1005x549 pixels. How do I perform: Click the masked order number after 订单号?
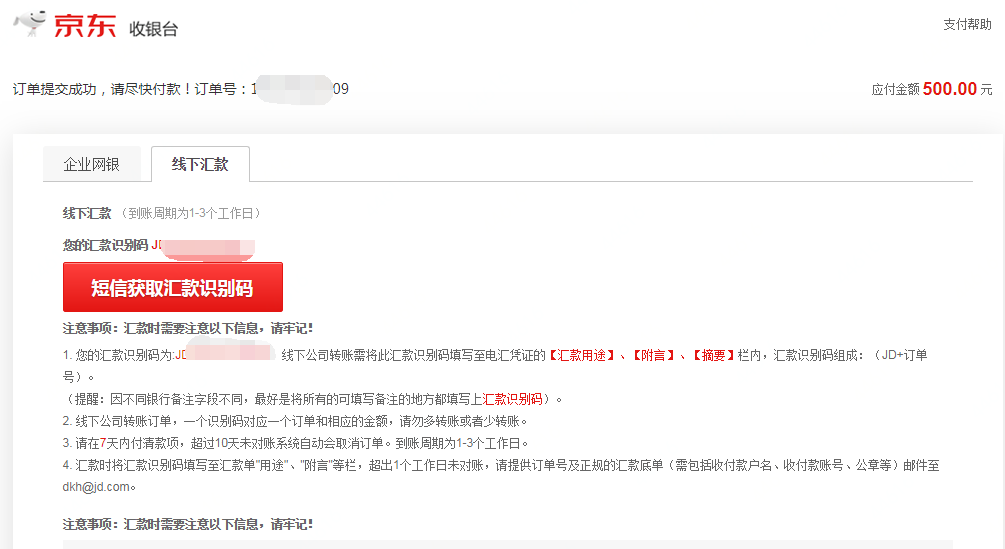(x=300, y=89)
